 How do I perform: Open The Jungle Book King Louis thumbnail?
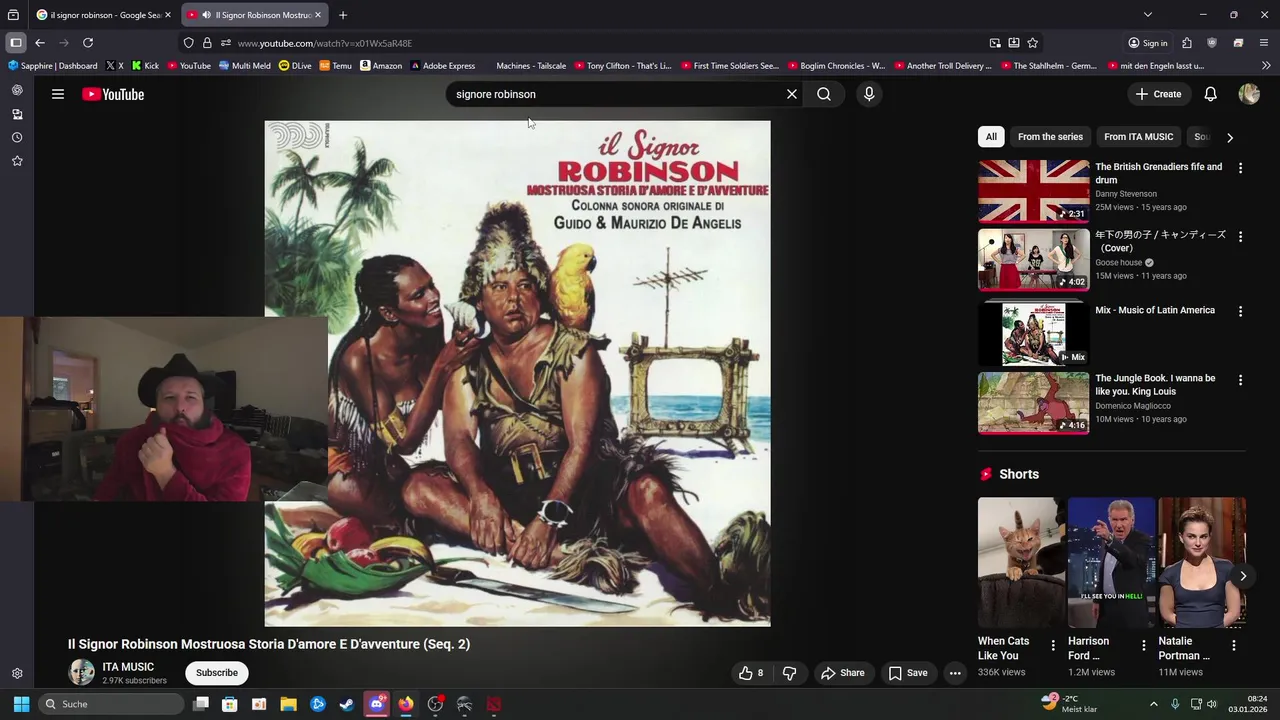1033,403
